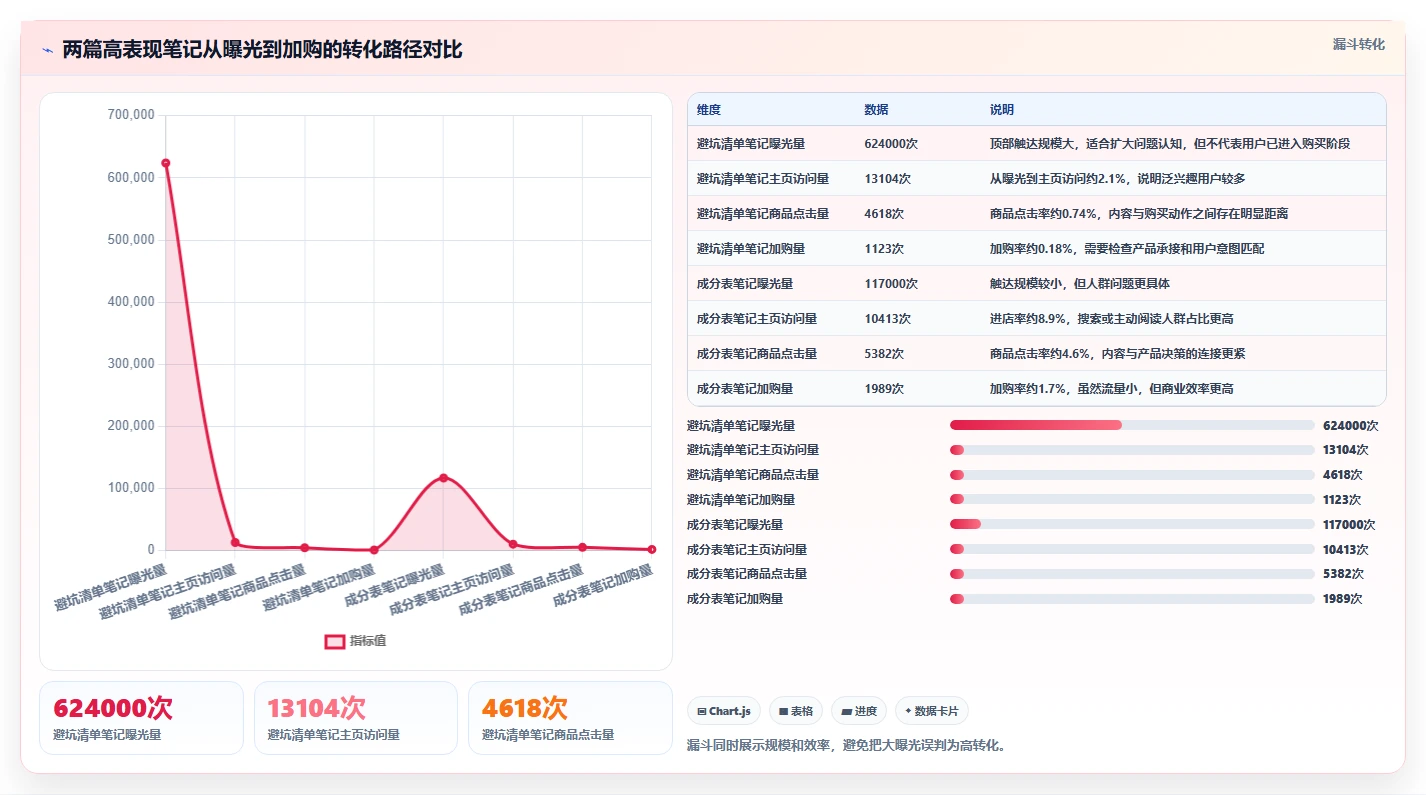This screenshot has width=1426, height=795.
Task: Click the 数据 column header
Action: [877, 110]
